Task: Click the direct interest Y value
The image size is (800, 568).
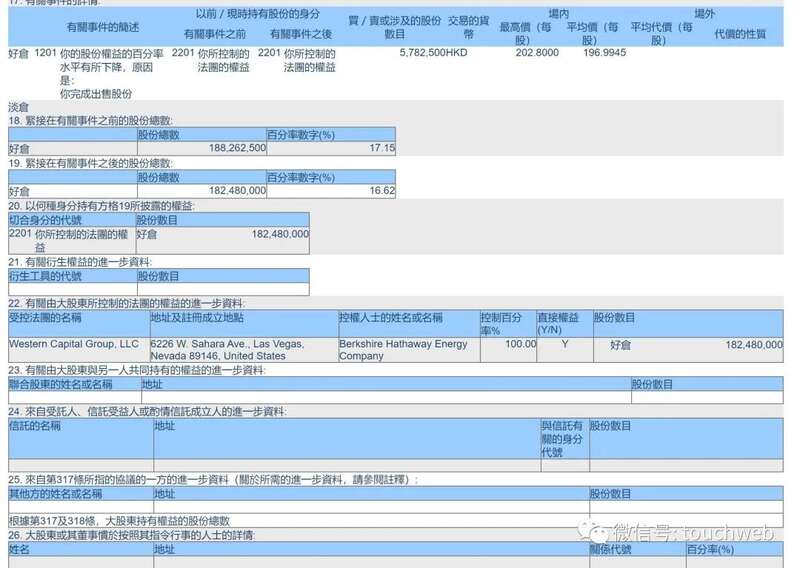Action: (x=565, y=344)
